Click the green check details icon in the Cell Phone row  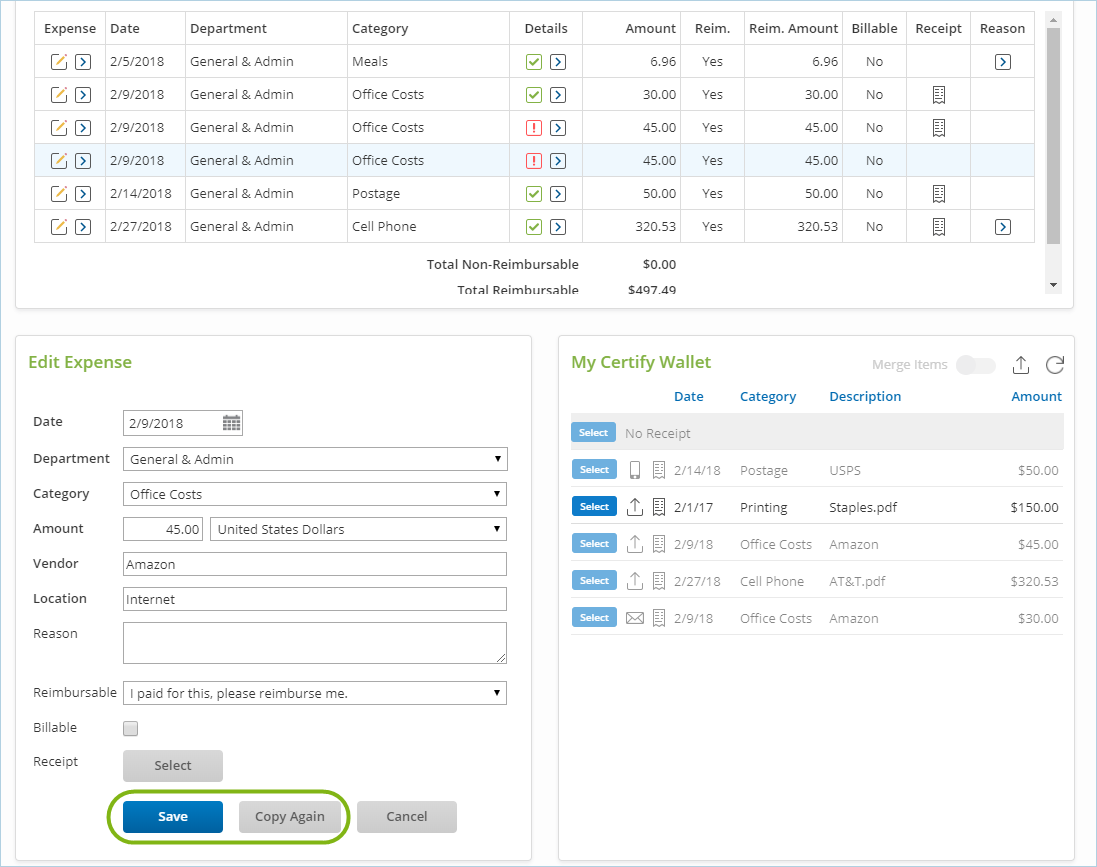[534, 226]
